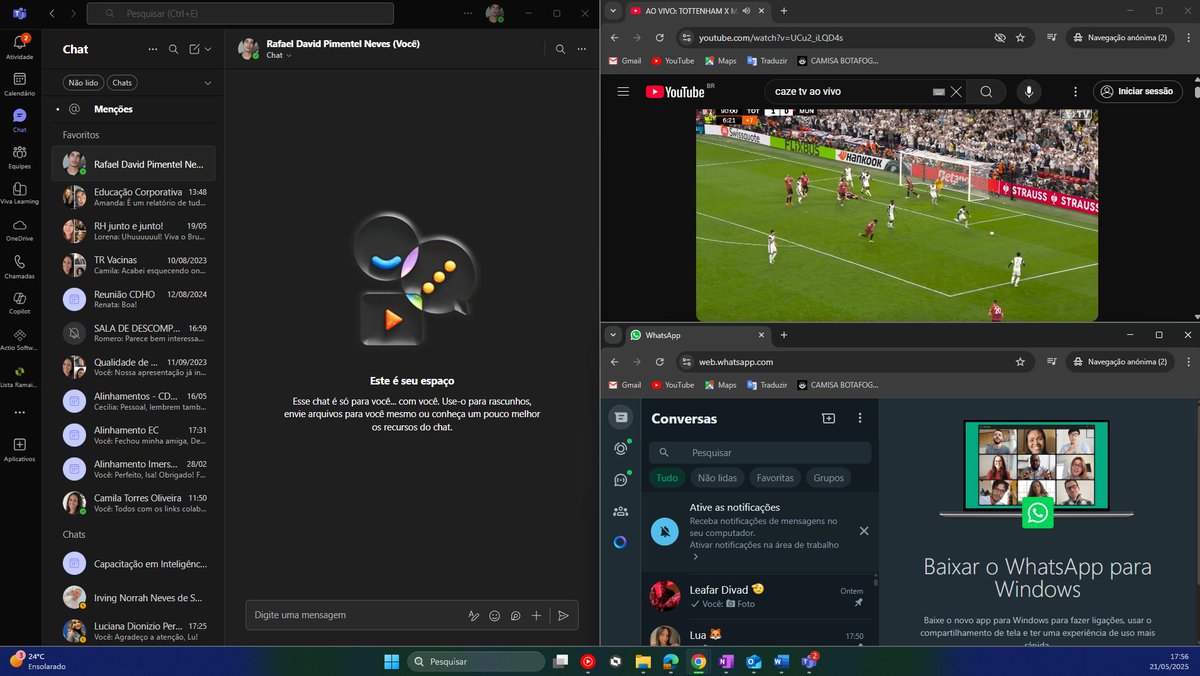Image resolution: width=1200 pixels, height=676 pixels.
Task: Open Windows Start button on taskbar
Action: (391, 661)
